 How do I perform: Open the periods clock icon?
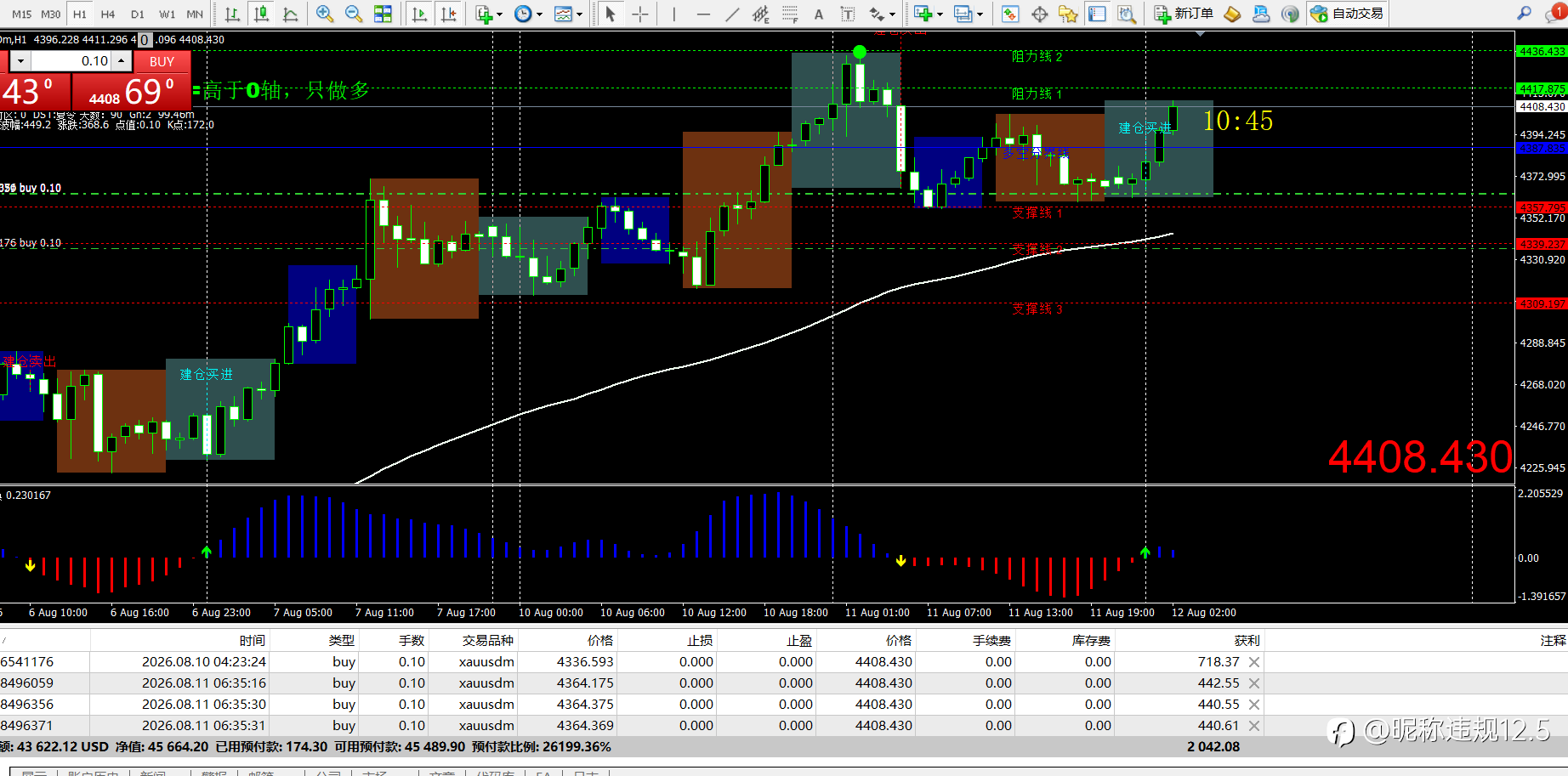click(x=523, y=14)
